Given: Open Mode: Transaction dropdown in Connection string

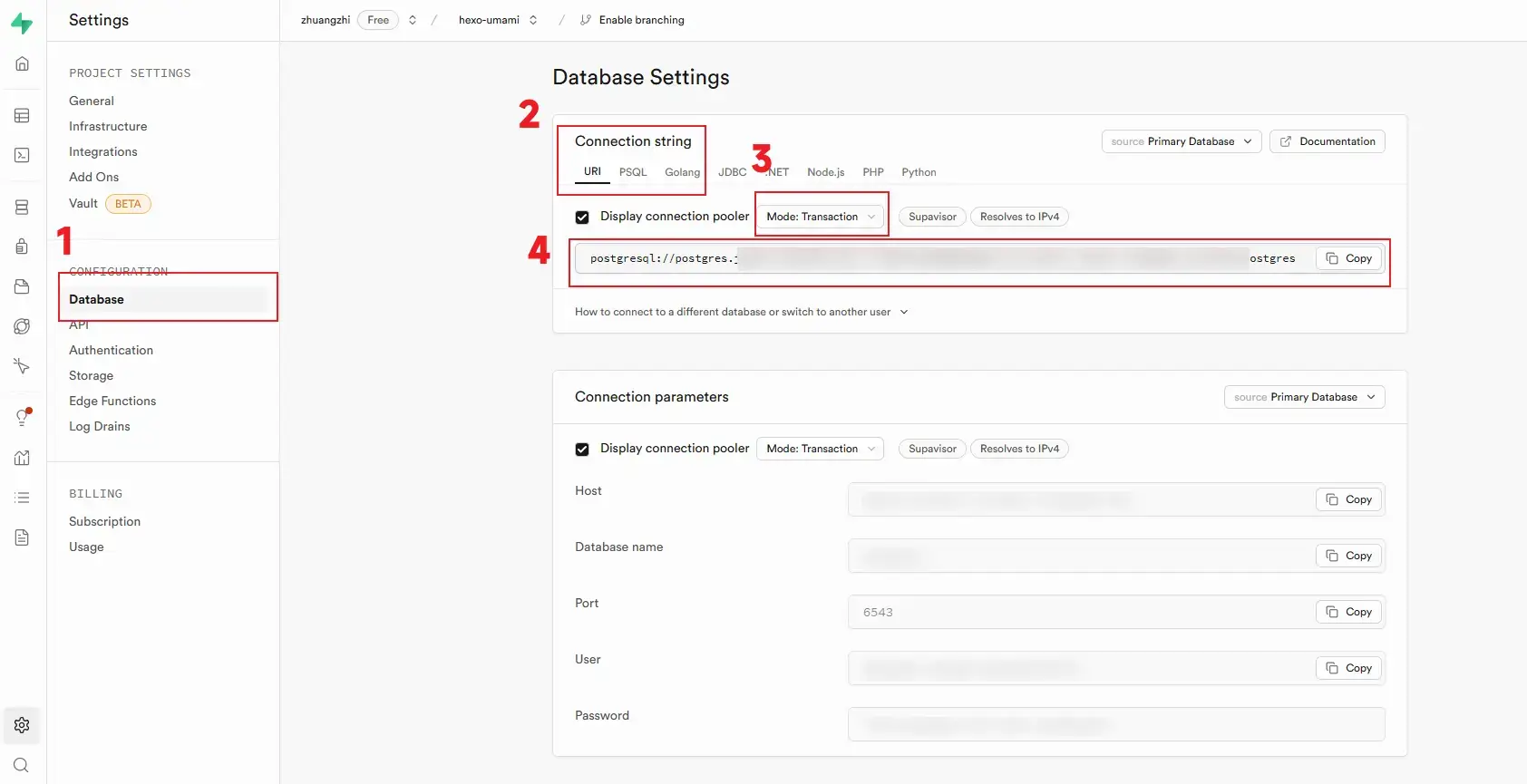Looking at the screenshot, I should pos(821,217).
